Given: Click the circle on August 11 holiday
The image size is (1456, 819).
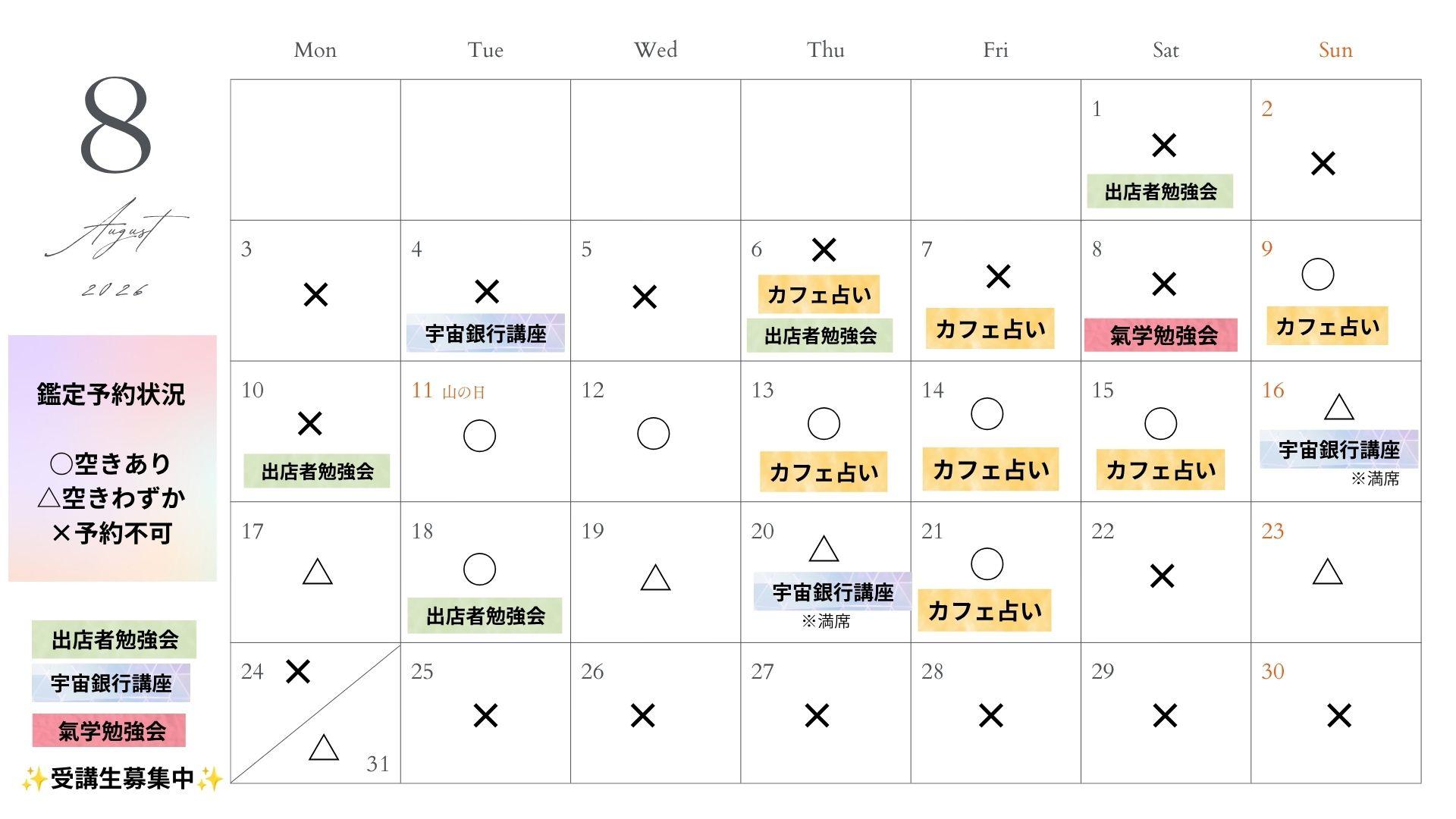Looking at the screenshot, I should (x=479, y=435).
